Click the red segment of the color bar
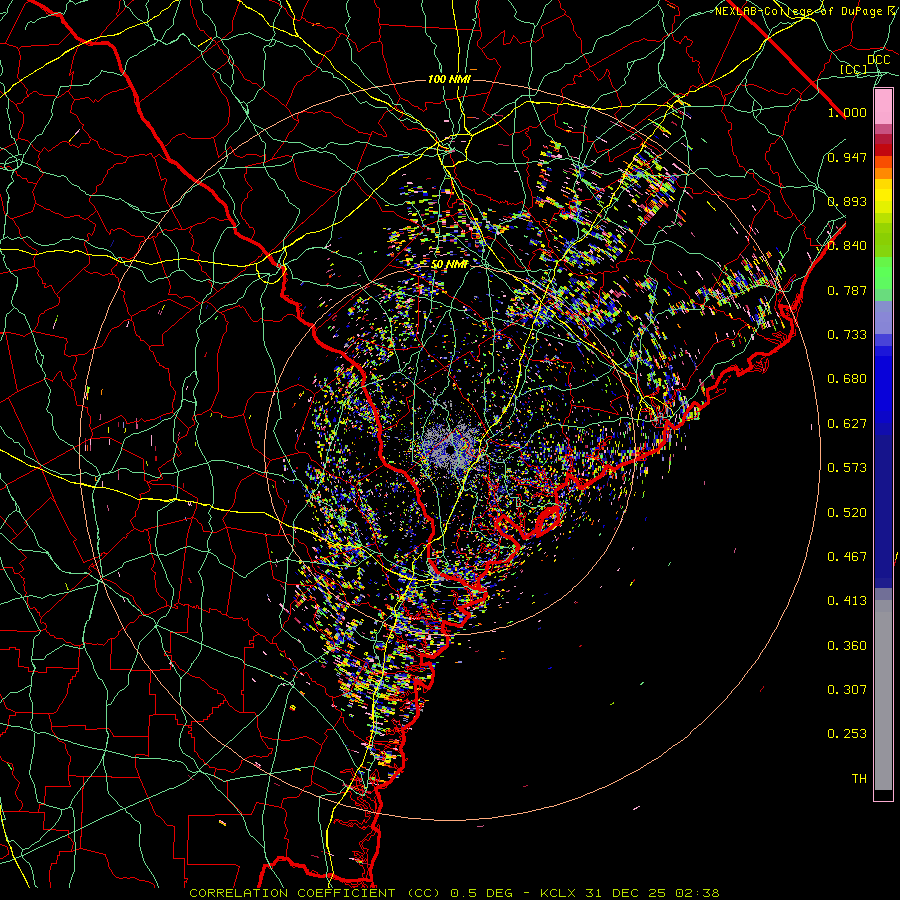900x900 pixels. tap(883, 150)
